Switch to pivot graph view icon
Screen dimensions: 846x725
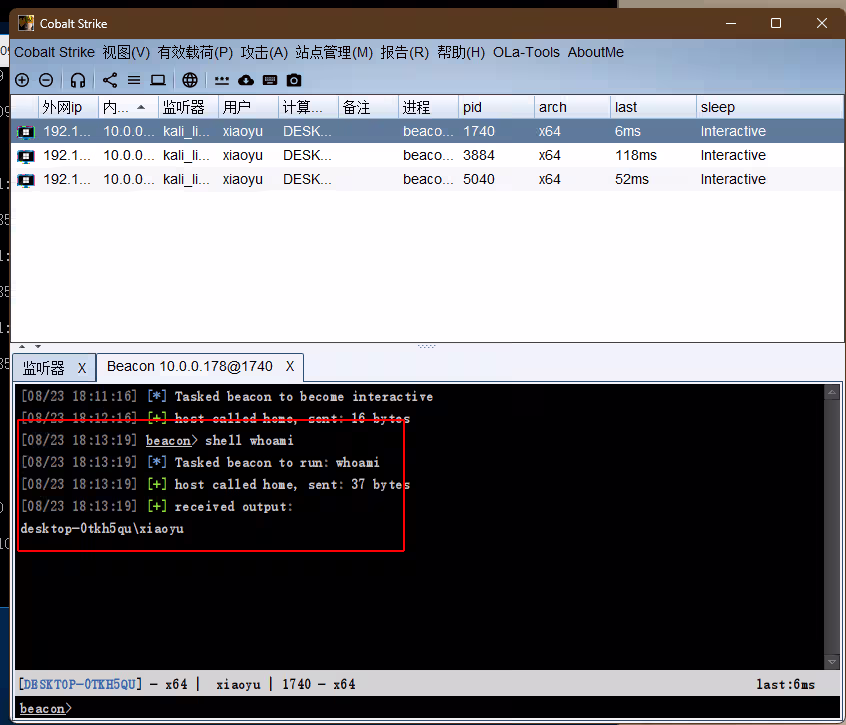pos(110,80)
